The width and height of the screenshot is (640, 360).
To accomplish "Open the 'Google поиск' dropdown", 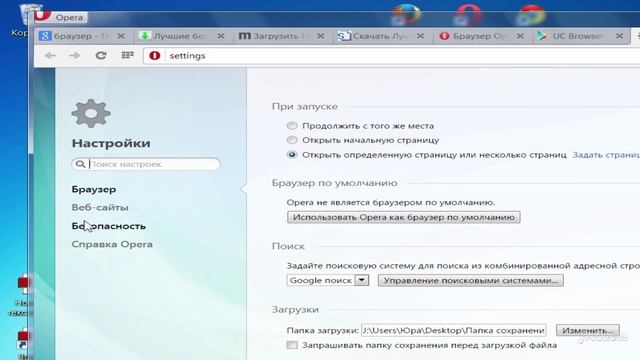I will click(x=328, y=280).
